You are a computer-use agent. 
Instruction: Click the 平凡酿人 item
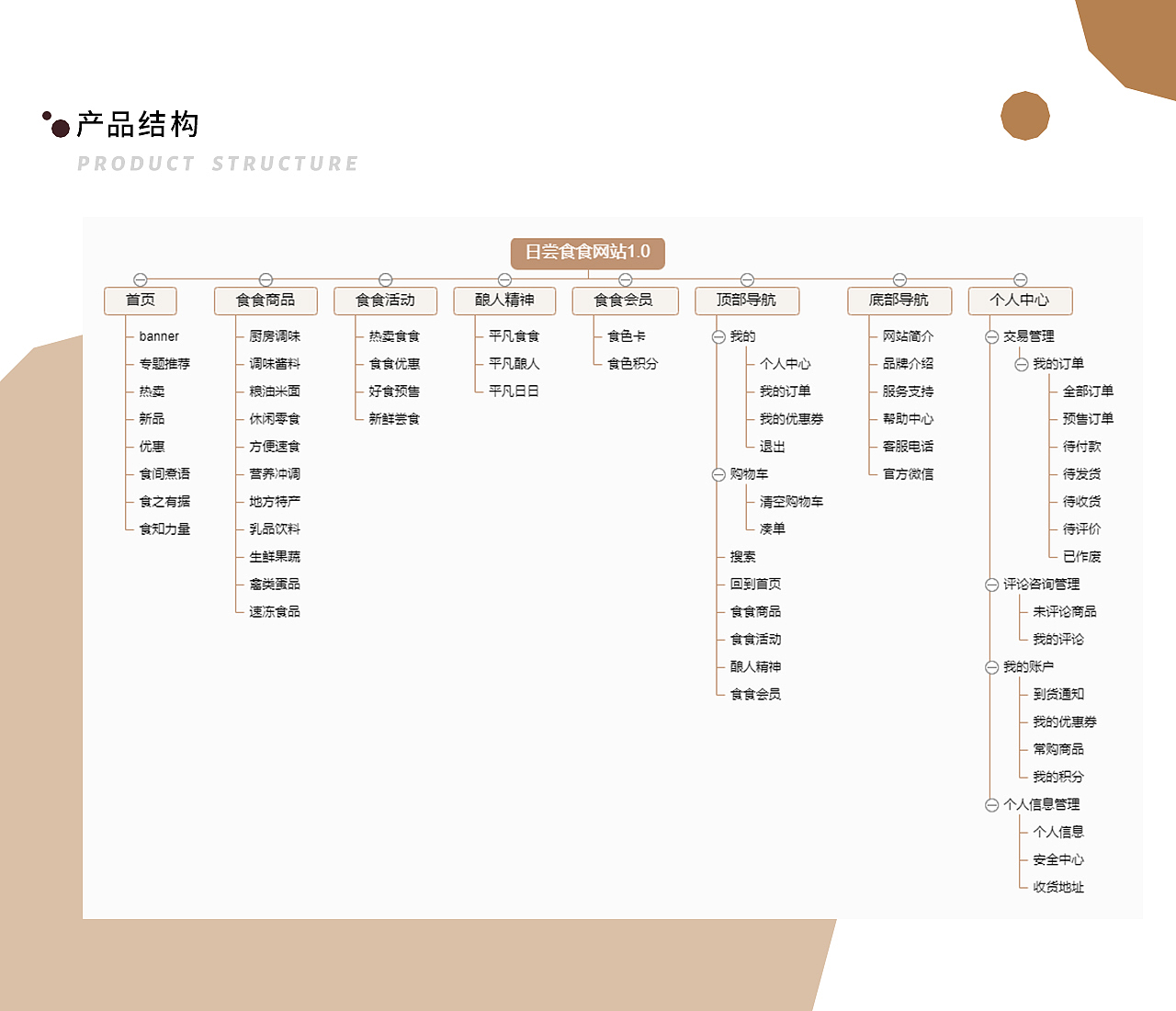tap(514, 364)
